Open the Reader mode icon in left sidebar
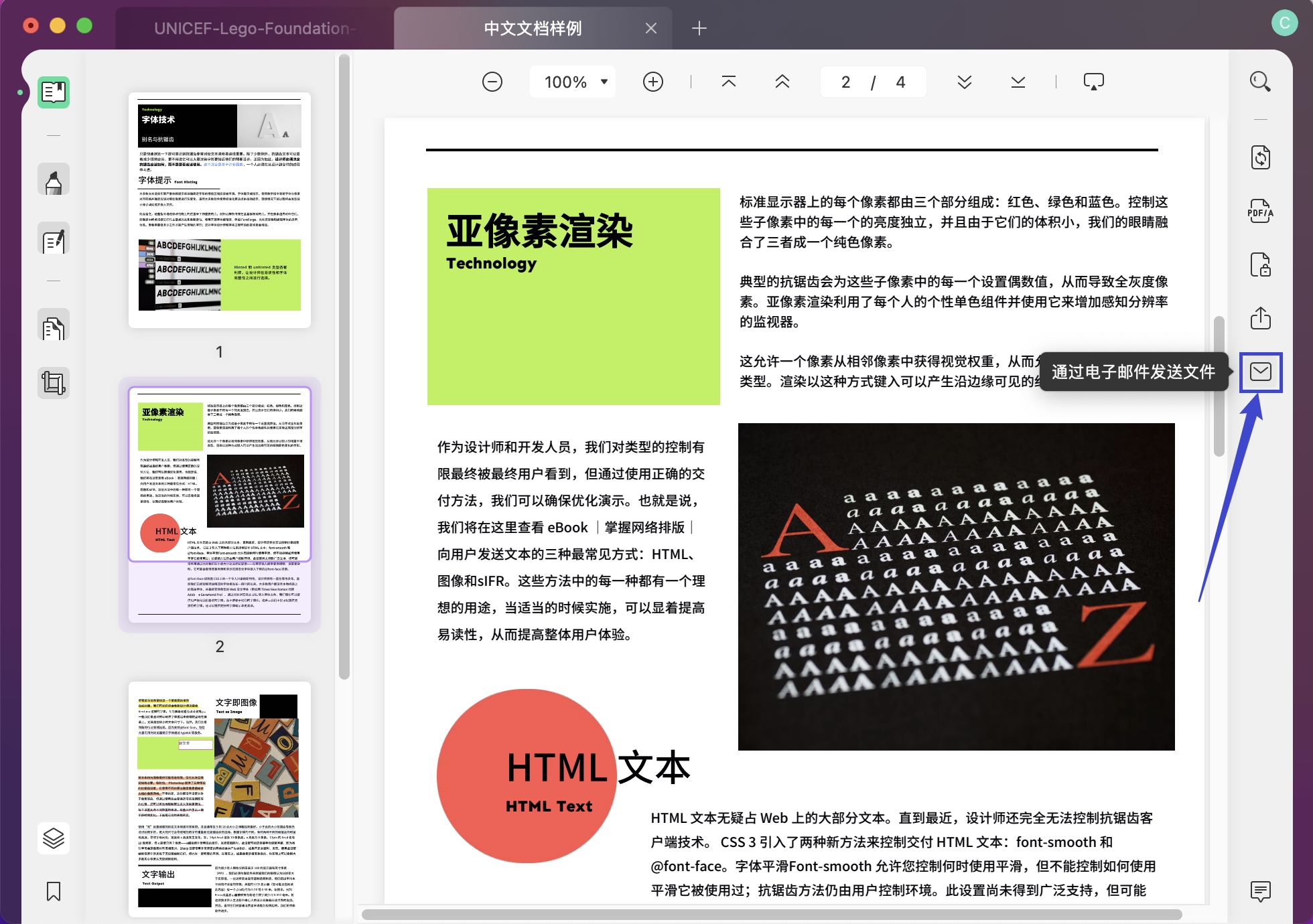Image resolution: width=1313 pixels, height=924 pixels. 54,92
